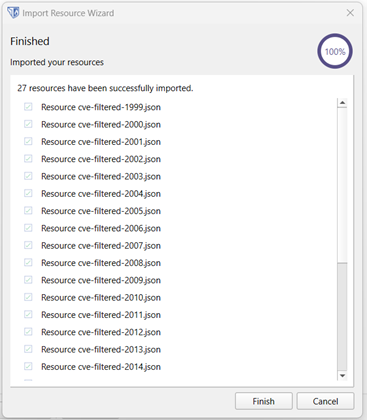Screen dimensions: 367x420
Task: Select text Resource cve-filtered-2003.json
Action: [x=101, y=177]
